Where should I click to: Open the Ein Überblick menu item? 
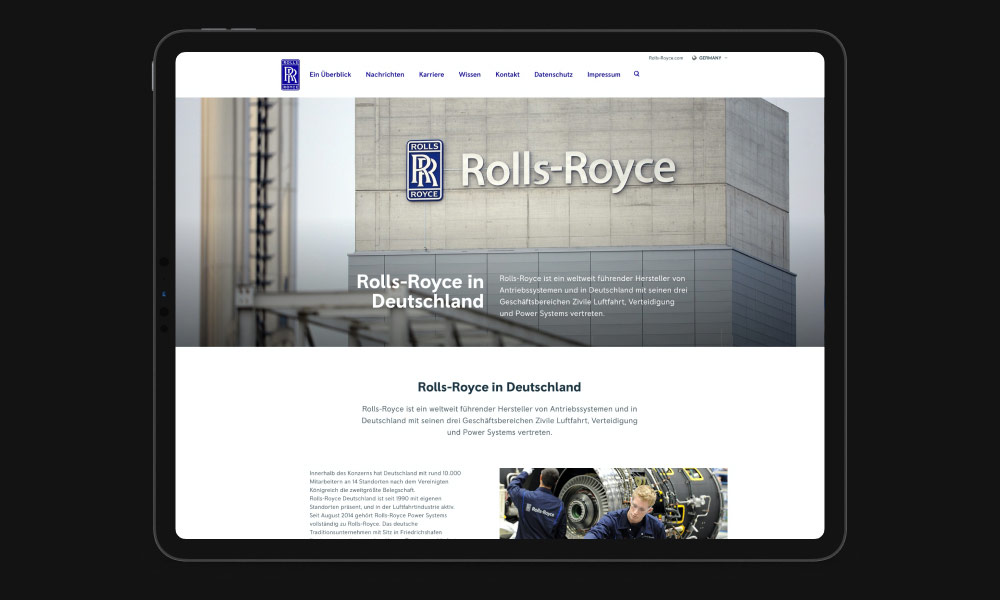pos(330,75)
